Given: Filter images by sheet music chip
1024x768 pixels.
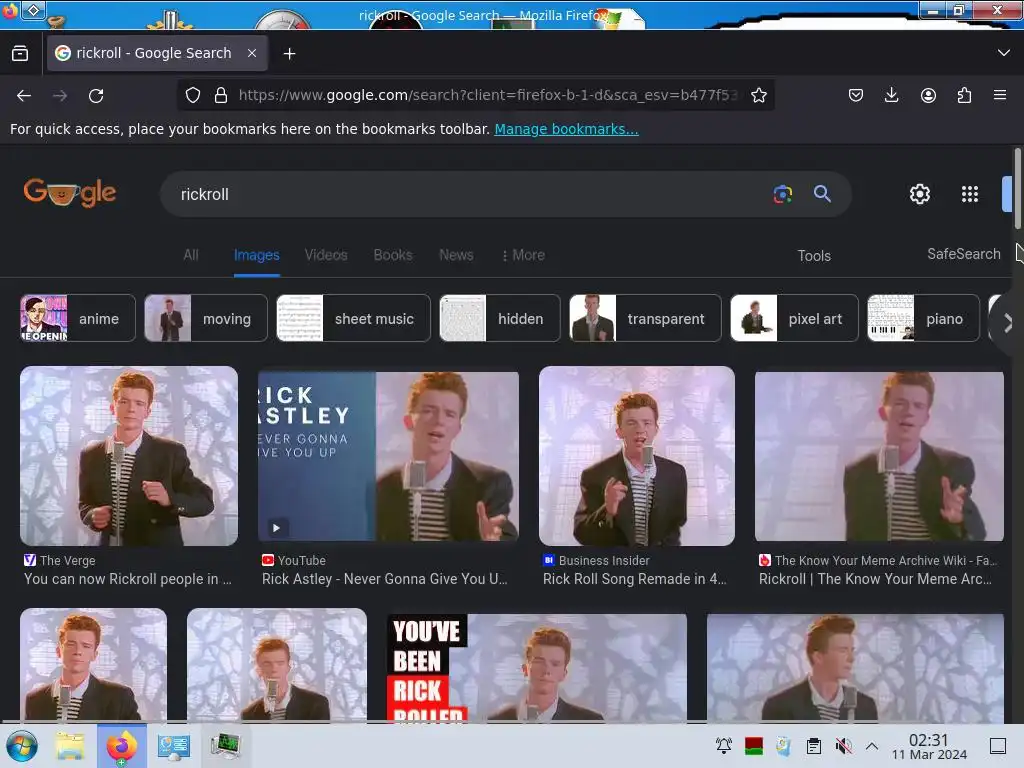Looking at the screenshot, I should click(x=353, y=318).
